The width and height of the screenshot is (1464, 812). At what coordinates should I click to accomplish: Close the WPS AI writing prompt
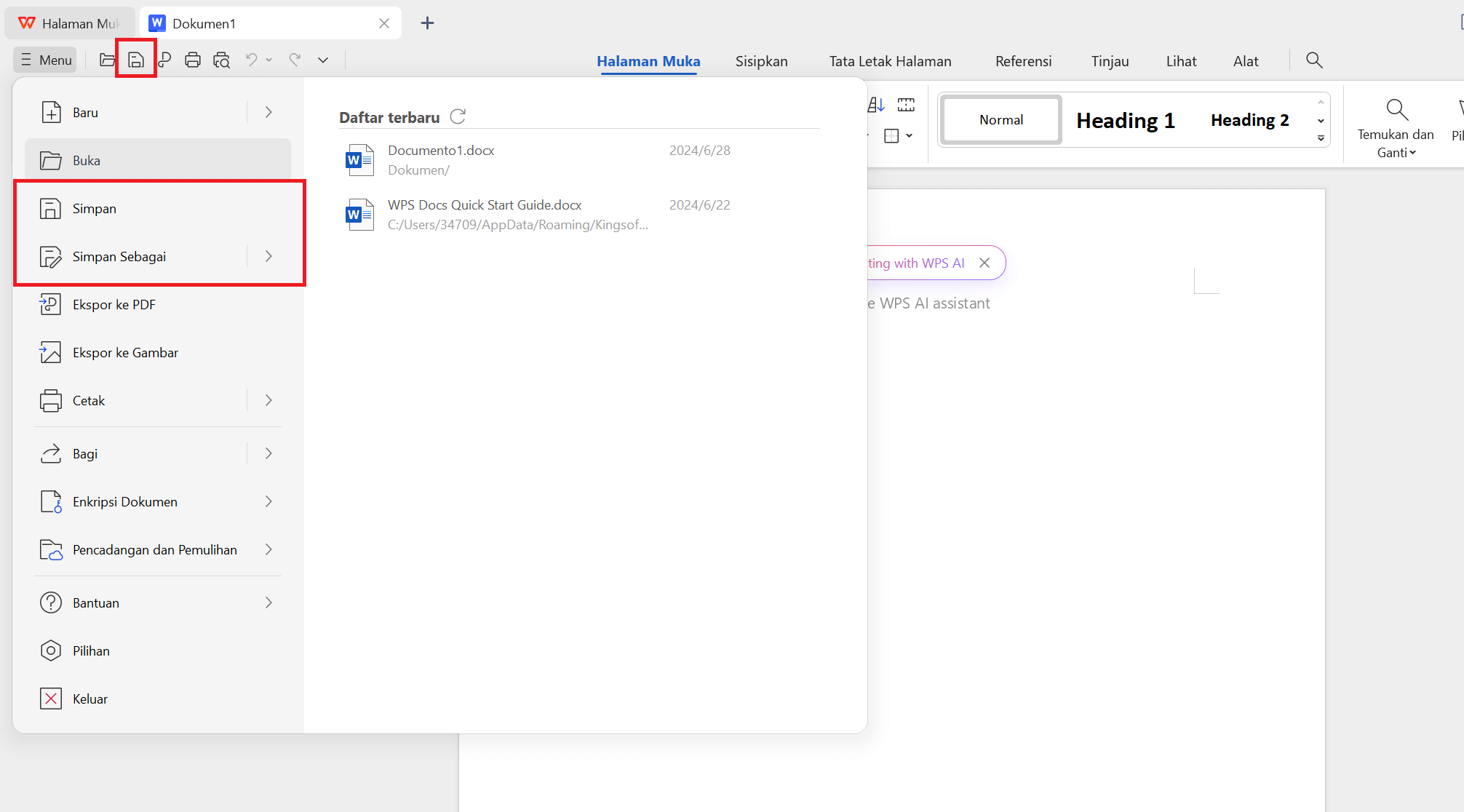(984, 263)
